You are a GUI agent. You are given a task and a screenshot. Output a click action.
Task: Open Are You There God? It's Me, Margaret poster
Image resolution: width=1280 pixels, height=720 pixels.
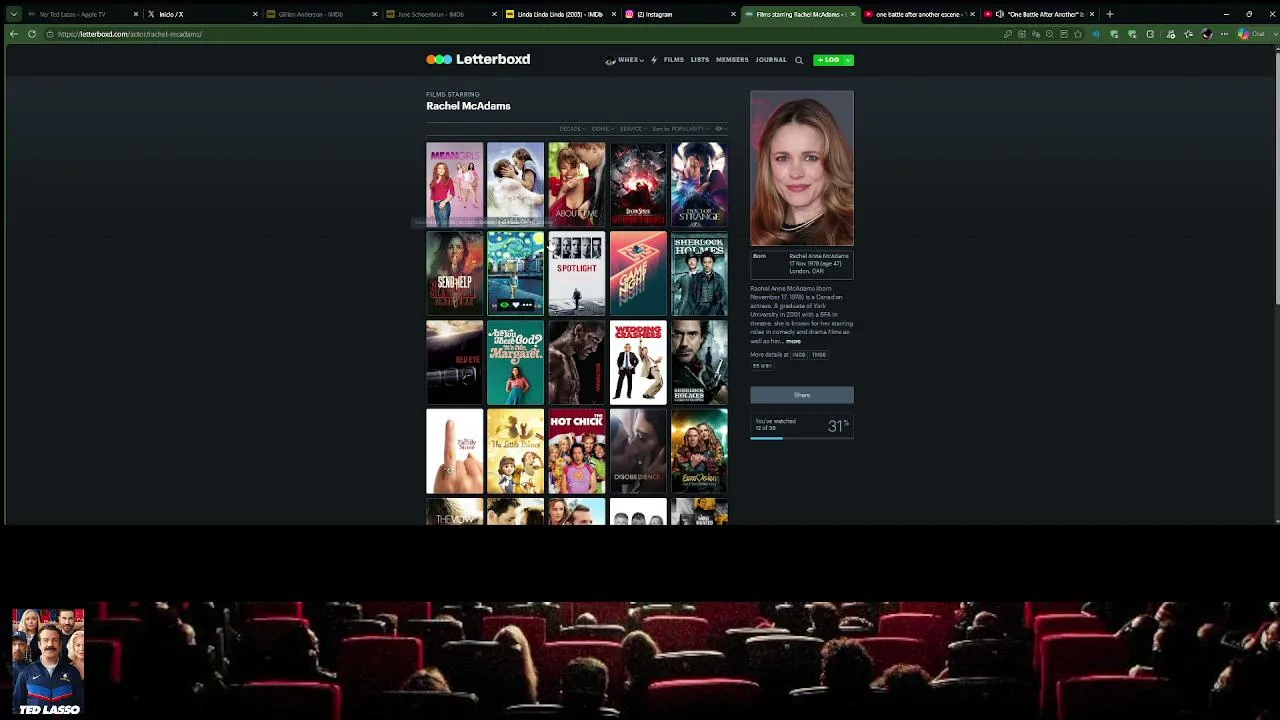(516, 362)
